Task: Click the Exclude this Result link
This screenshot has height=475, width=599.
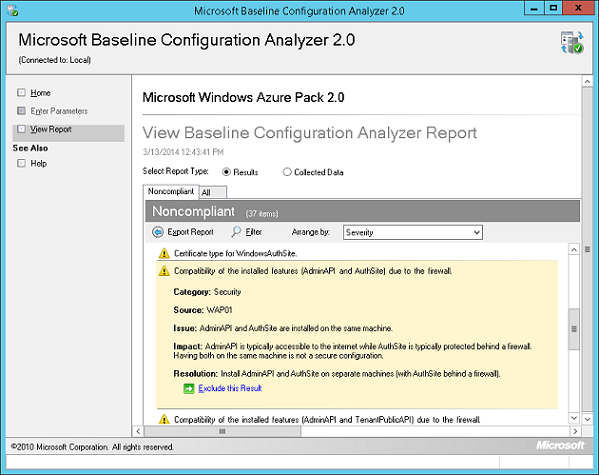Action: (x=230, y=388)
